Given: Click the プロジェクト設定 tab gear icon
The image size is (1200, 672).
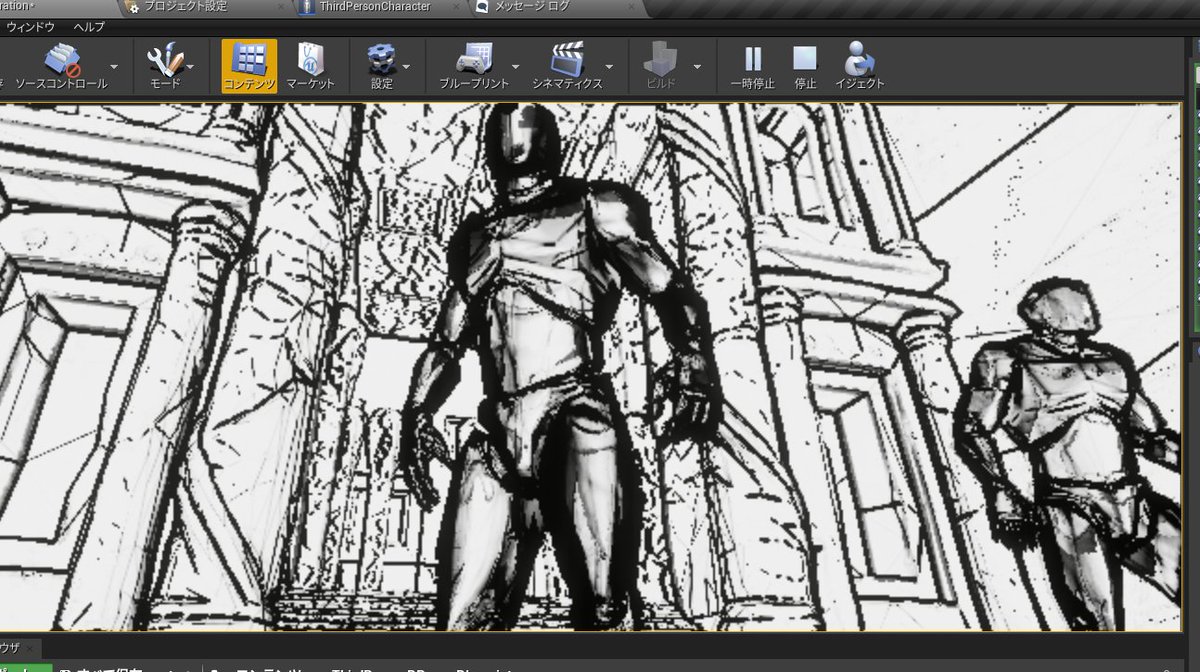Looking at the screenshot, I should 133,7.
